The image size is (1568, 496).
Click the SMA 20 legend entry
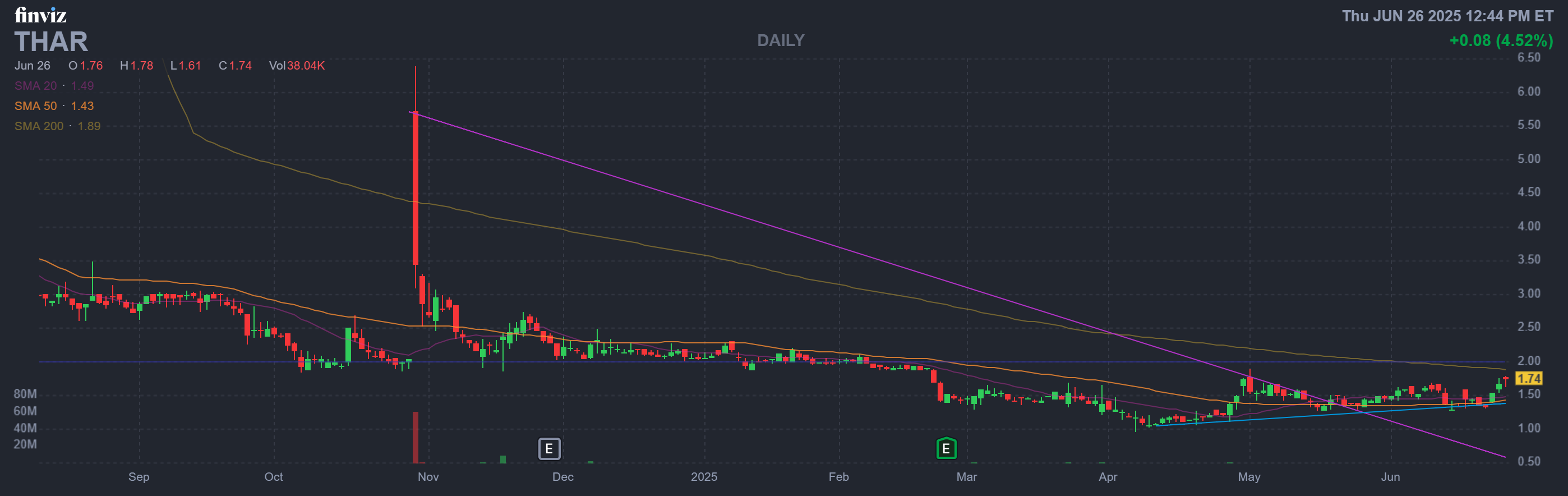[x=54, y=86]
